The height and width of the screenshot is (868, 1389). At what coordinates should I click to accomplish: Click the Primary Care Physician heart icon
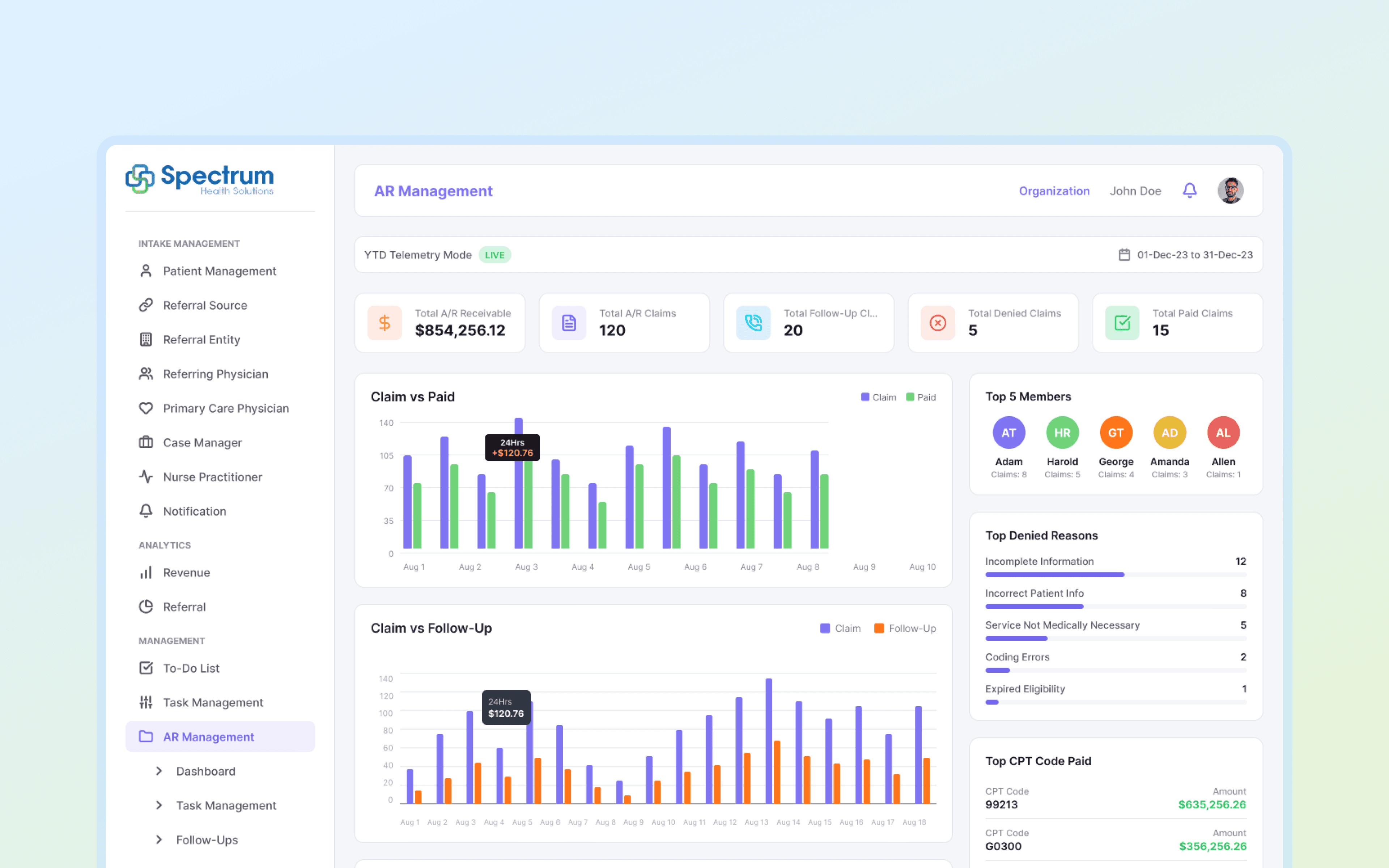point(146,408)
